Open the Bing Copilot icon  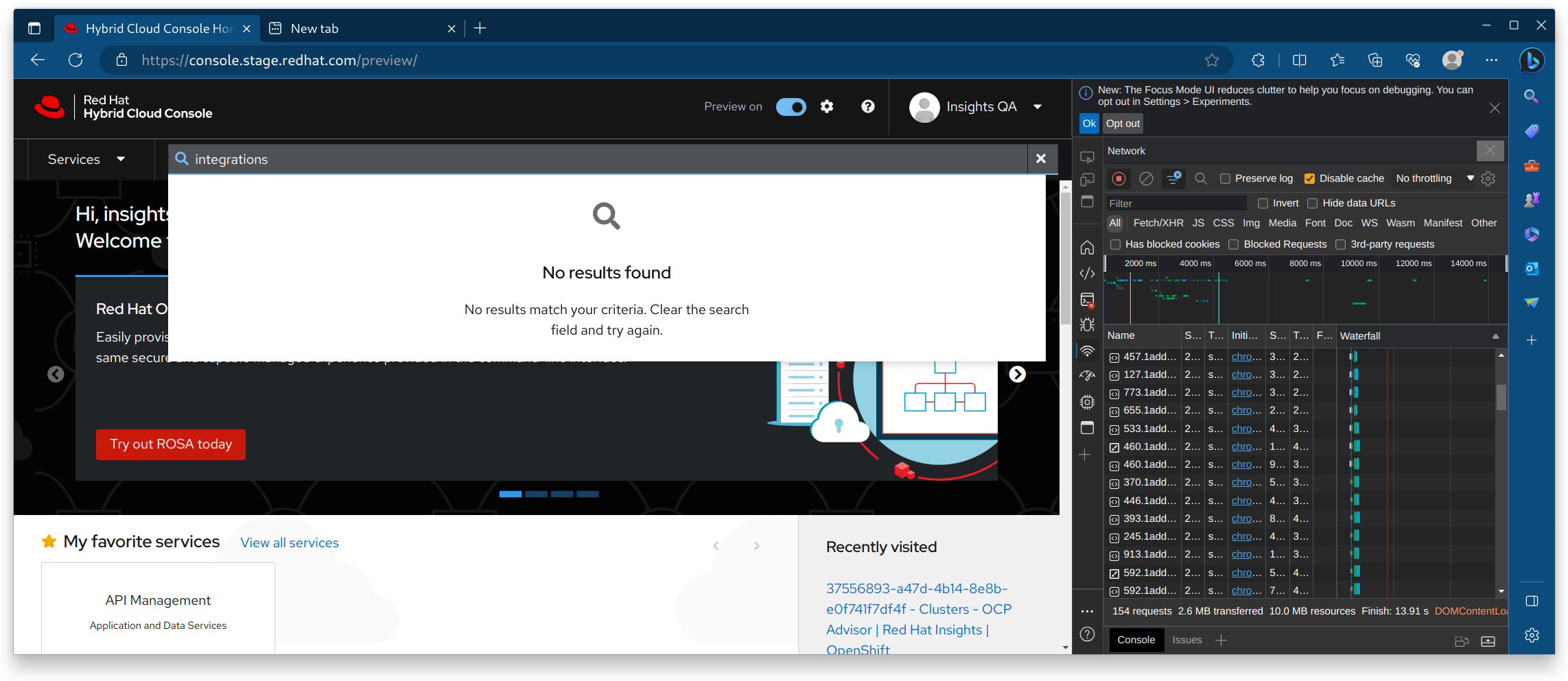1532,60
